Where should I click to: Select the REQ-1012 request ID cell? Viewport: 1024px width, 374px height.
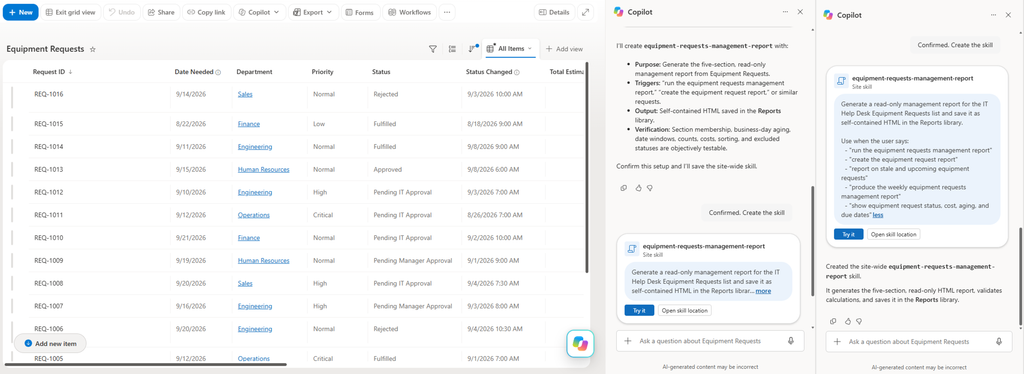[49, 193]
